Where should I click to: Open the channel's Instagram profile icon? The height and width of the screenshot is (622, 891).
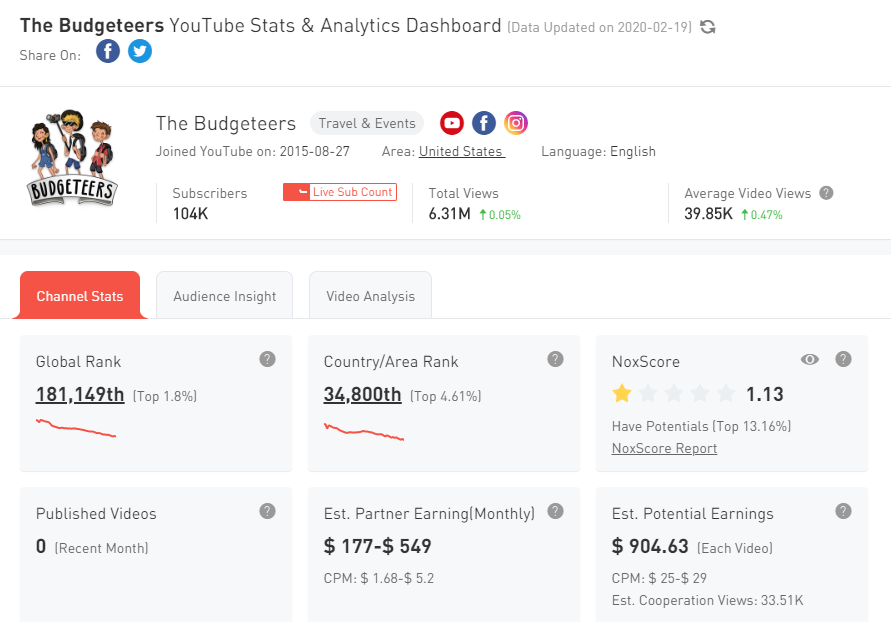point(516,123)
